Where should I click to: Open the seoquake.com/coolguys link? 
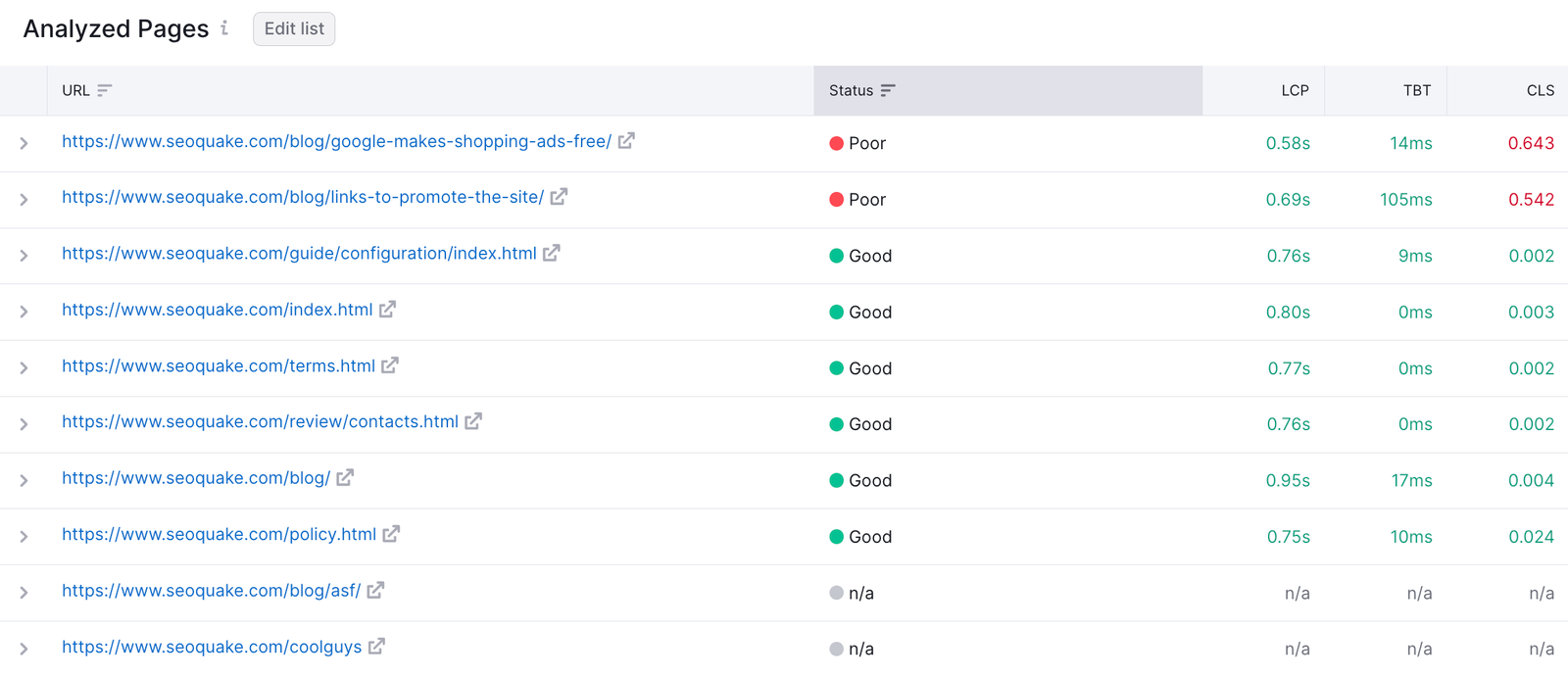click(212, 647)
